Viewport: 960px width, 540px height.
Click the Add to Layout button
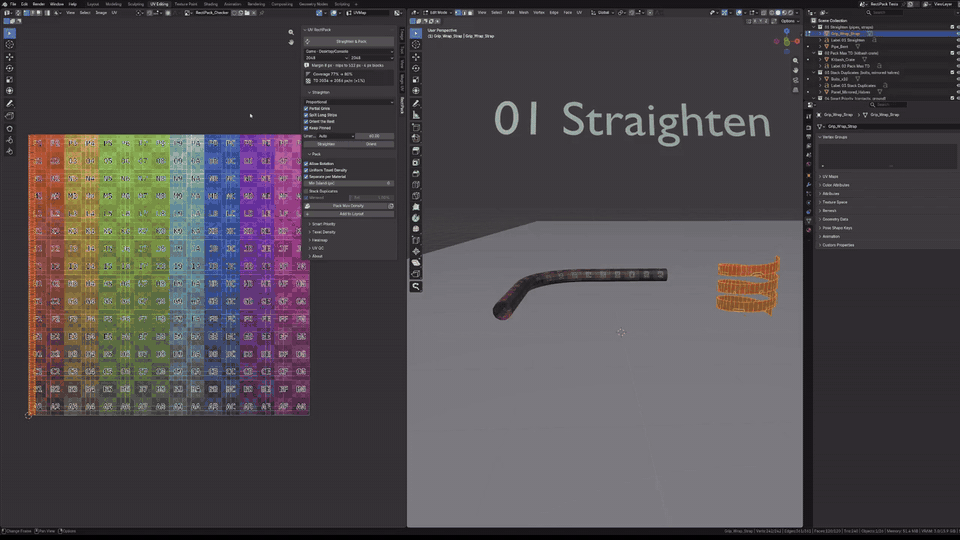(351, 214)
